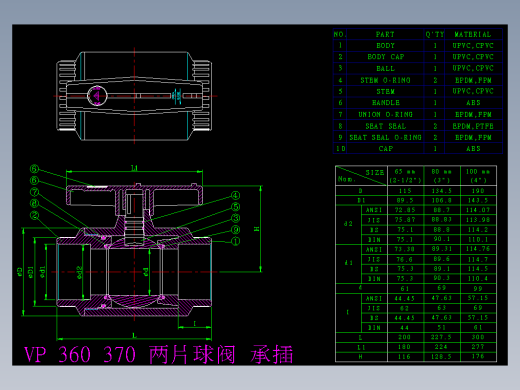
Task: Click 'STEM O-RING' in the parts list
Action: click(386, 80)
